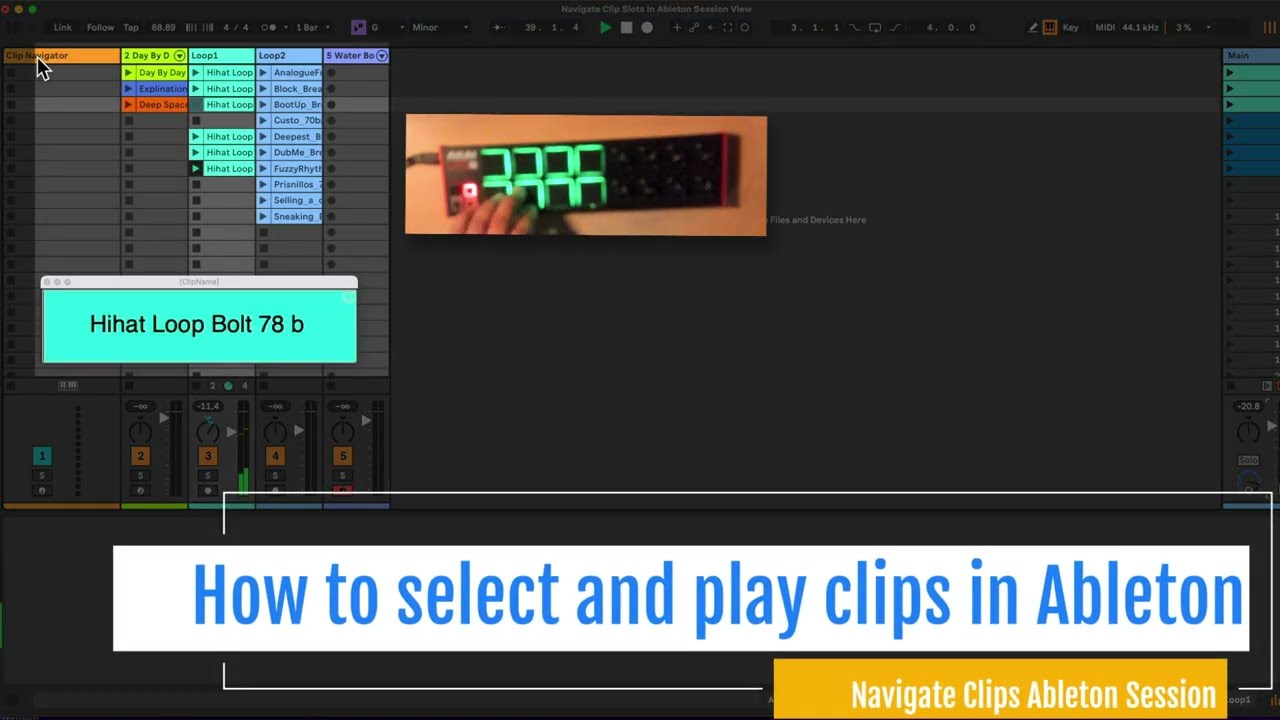This screenshot has width=1280, height=720.
Task: Click the metronome toggle icon
Action: (x=268, y=28)
